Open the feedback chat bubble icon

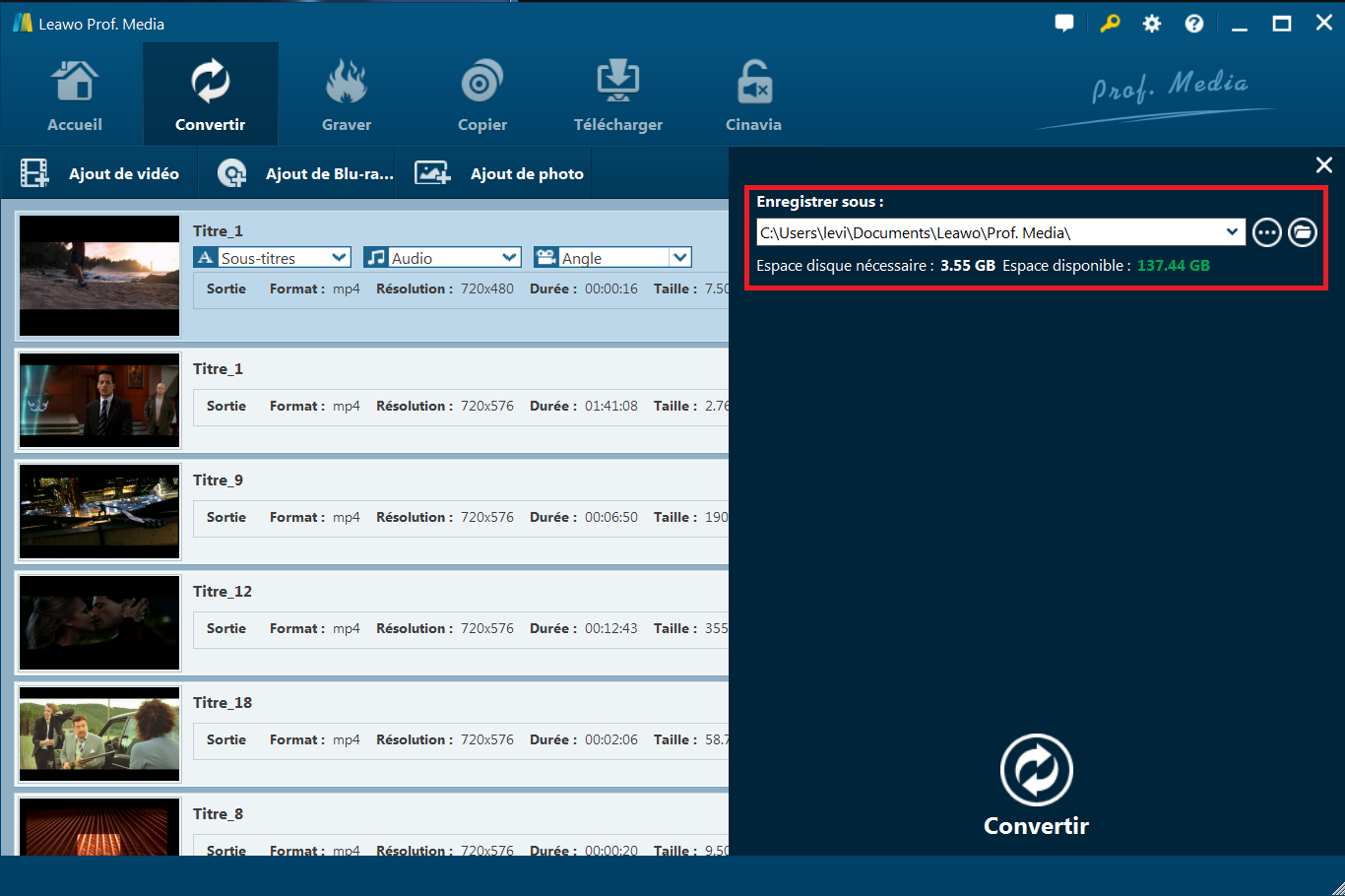click(x=1064, y=24)
